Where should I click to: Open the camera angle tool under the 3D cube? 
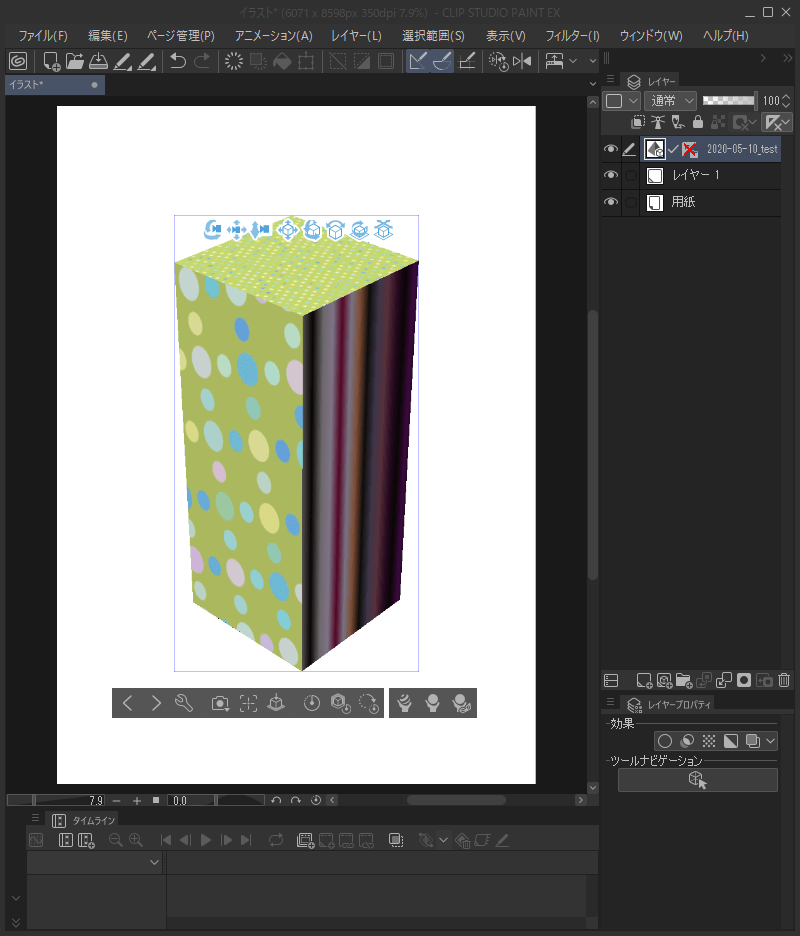pos(219,703)
